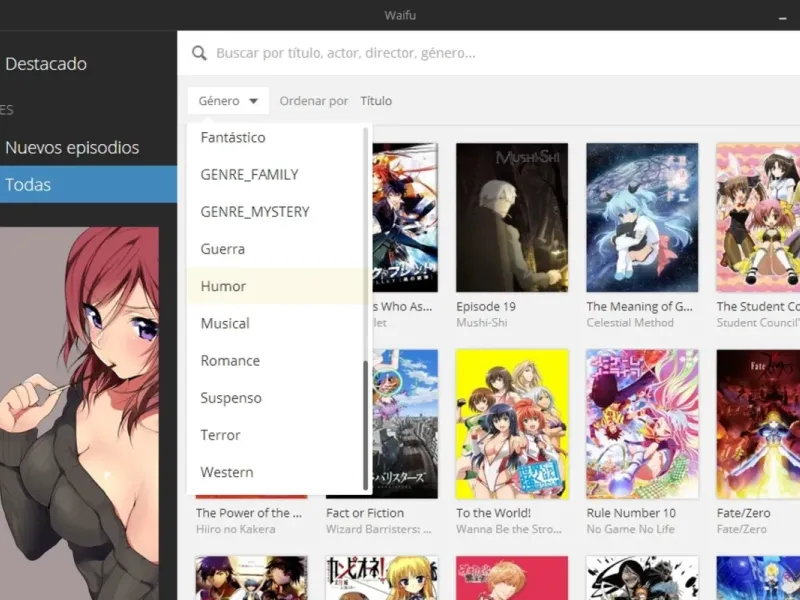Click Fact or Fiction title
This screenshot has width=800, height=600.
pyautogui.click(x=365, y=513)
